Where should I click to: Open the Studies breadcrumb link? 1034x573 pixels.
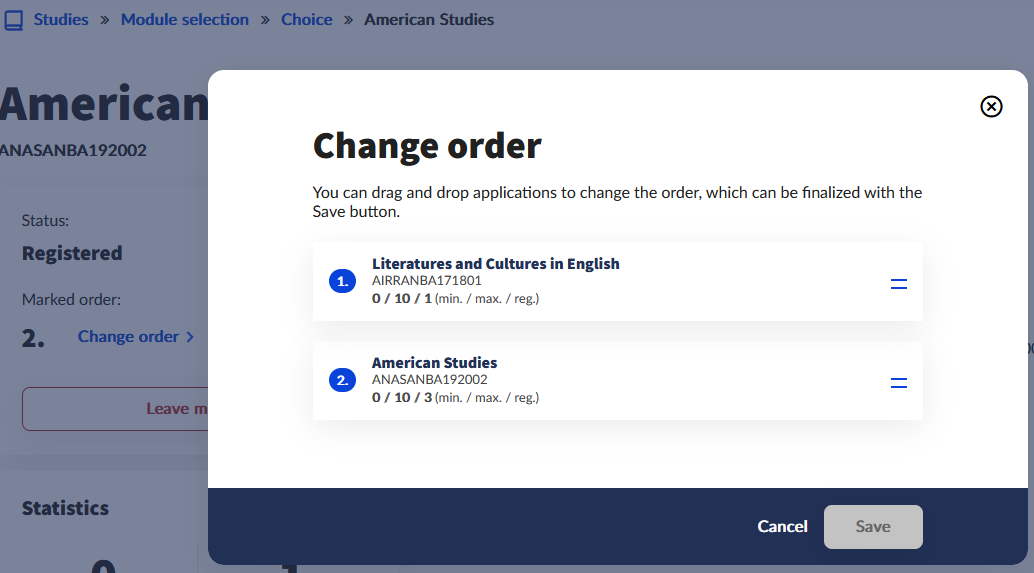click(x=61, y=19)
